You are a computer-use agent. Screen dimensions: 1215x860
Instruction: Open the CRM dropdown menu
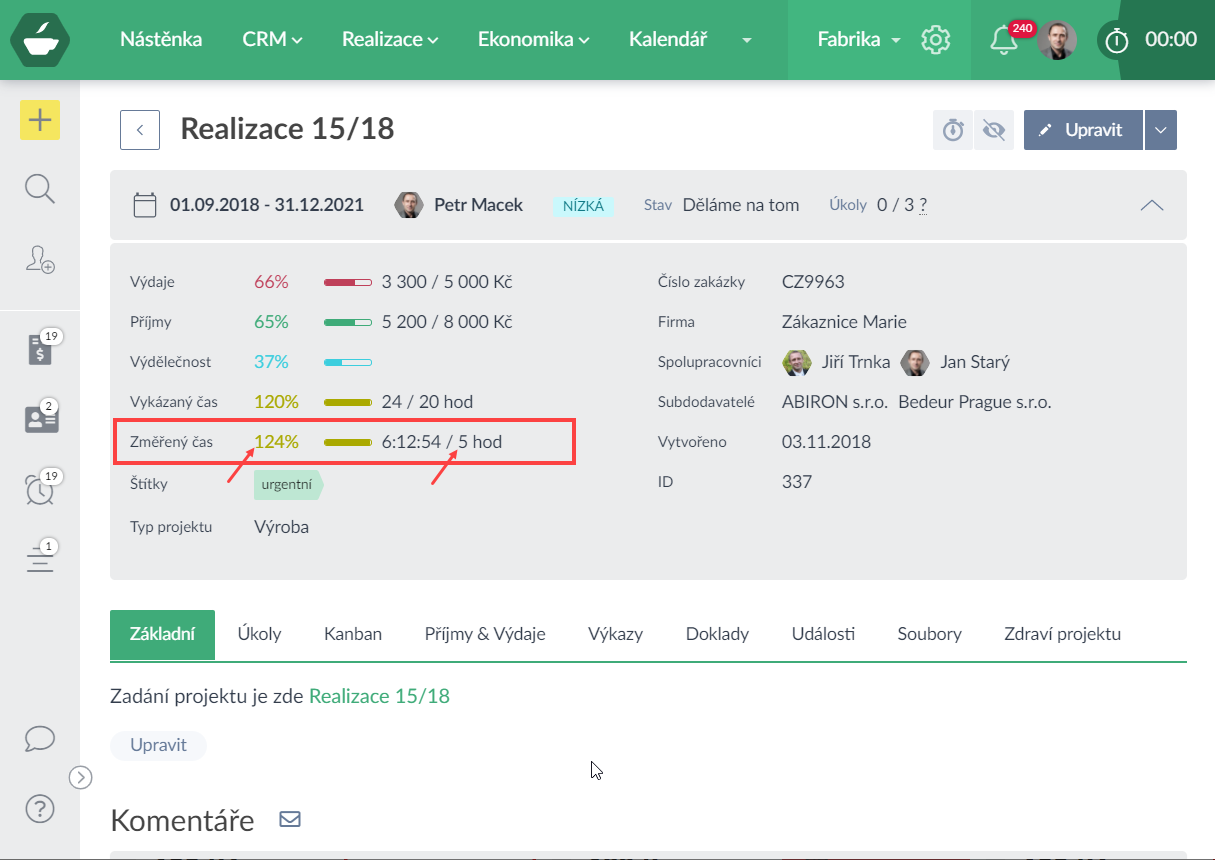point(272,40)
